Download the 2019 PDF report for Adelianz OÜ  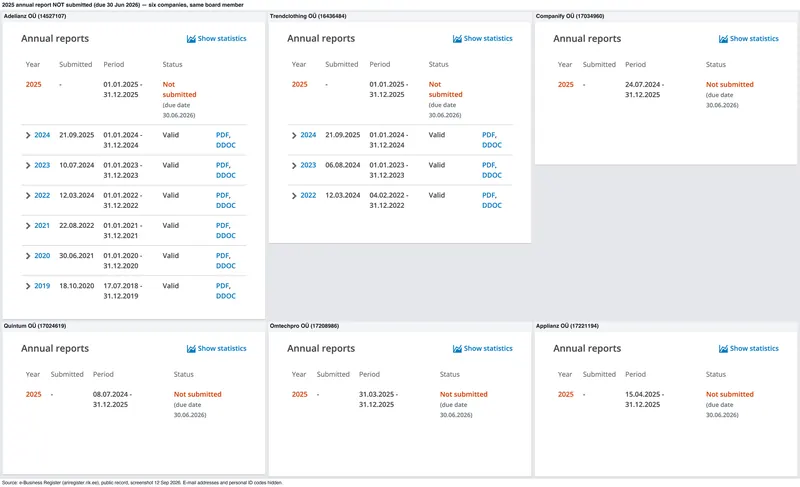[222, 286]
